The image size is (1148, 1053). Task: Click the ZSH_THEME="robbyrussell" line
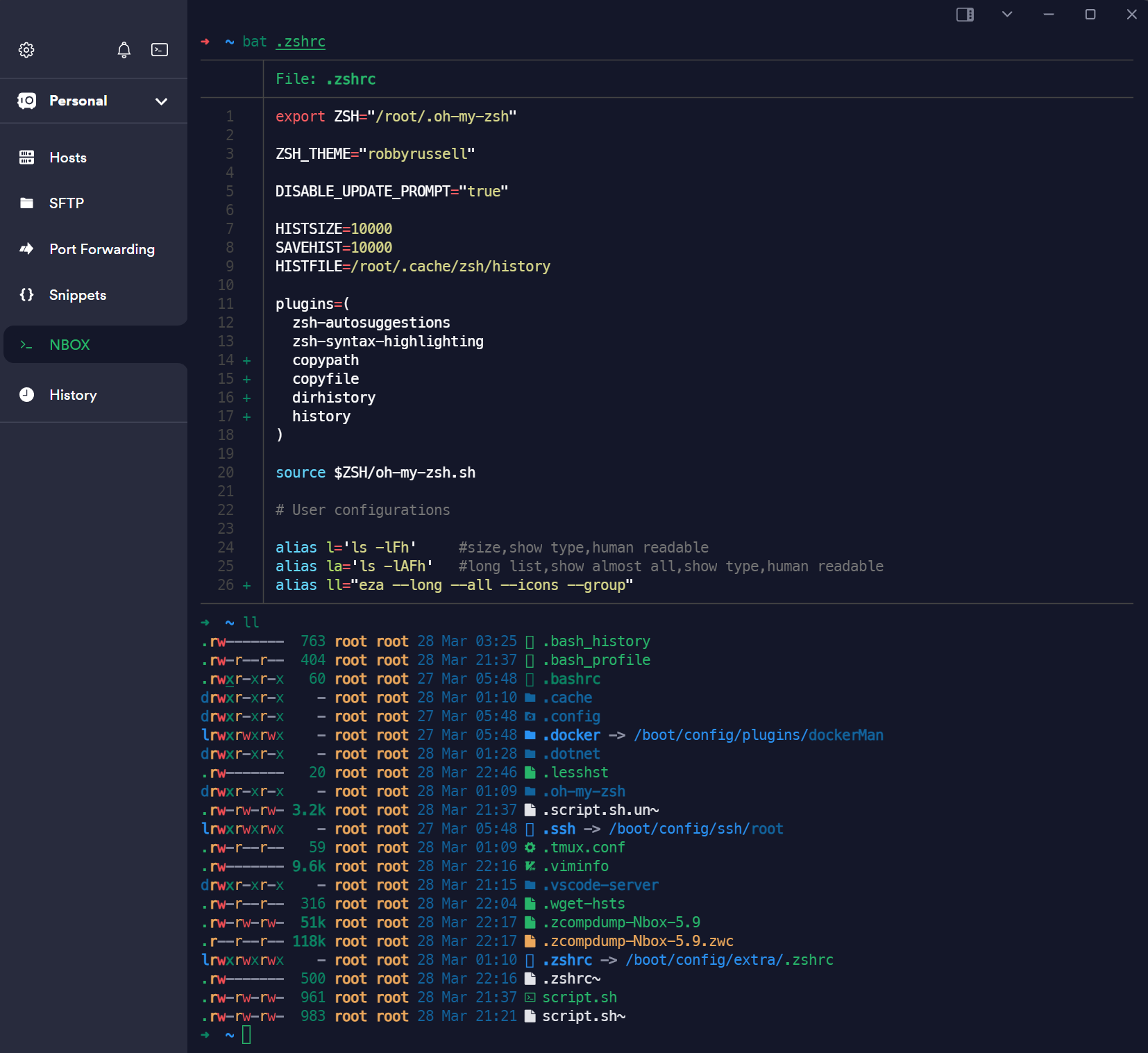375,154
